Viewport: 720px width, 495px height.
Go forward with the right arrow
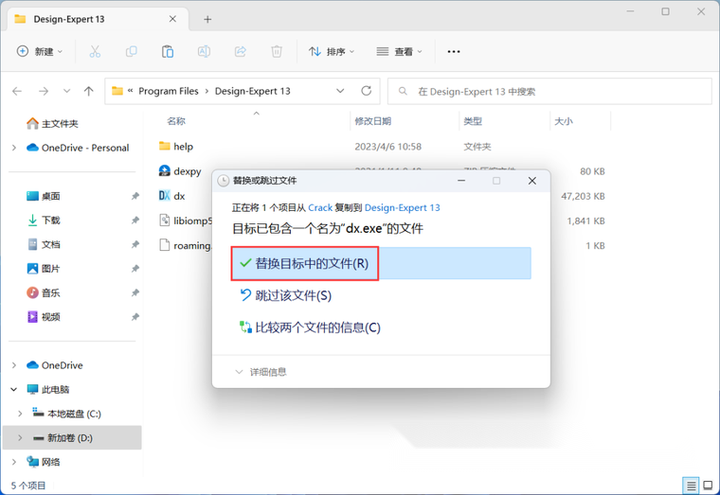[x=44, y=91]
